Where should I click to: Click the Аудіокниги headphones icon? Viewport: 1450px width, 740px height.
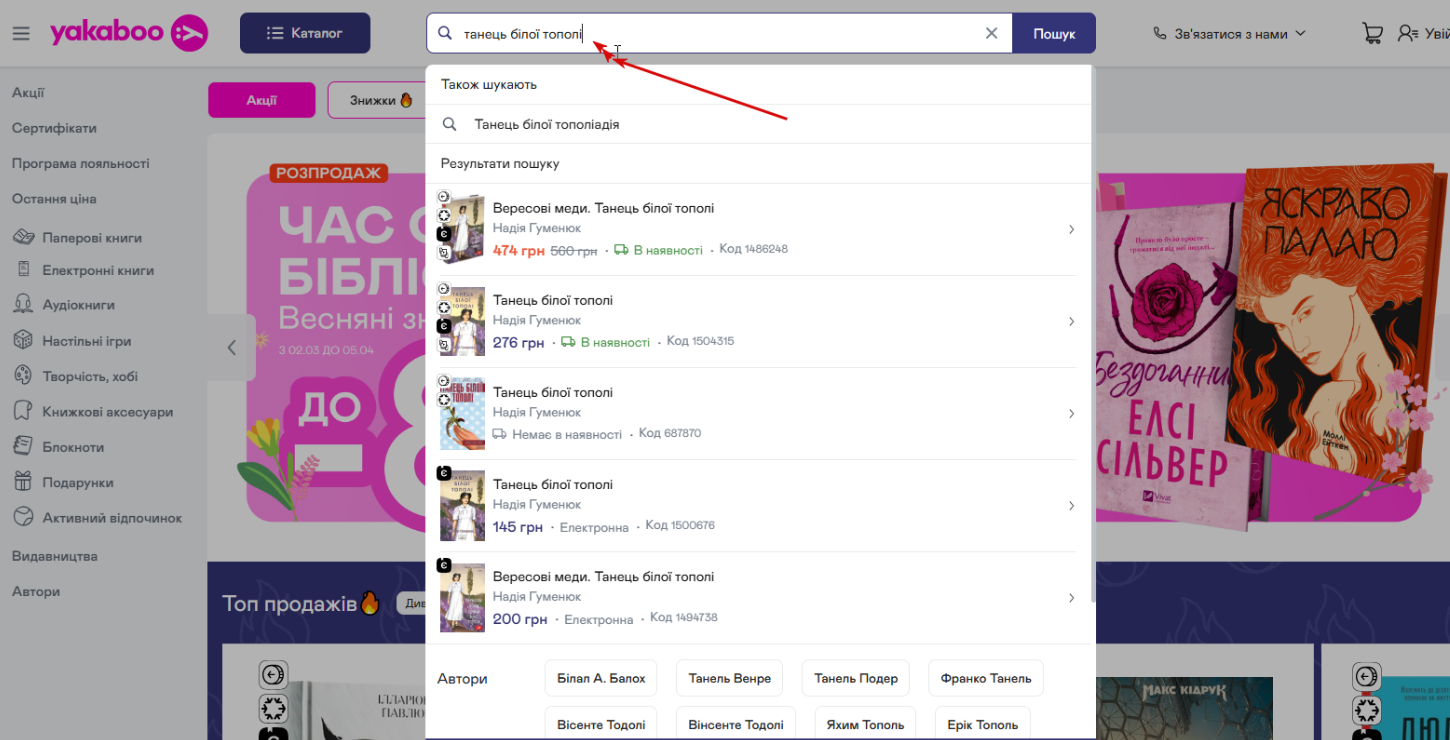23,305
